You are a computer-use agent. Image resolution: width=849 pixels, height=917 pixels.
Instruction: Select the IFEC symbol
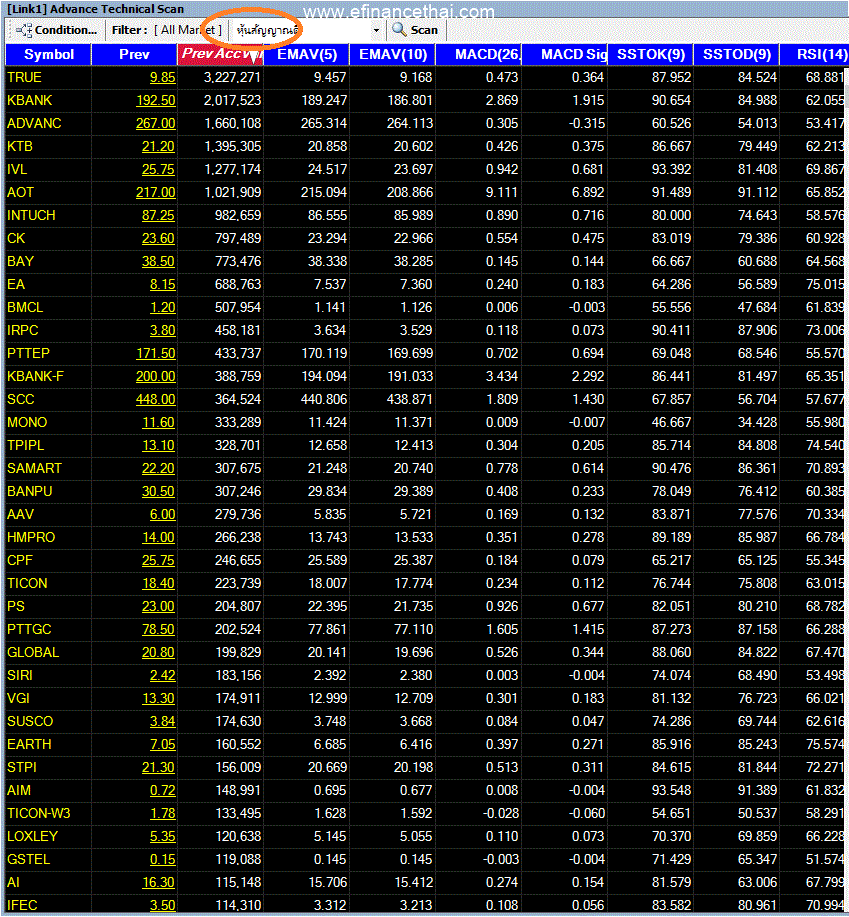click(x=22, y=905)
